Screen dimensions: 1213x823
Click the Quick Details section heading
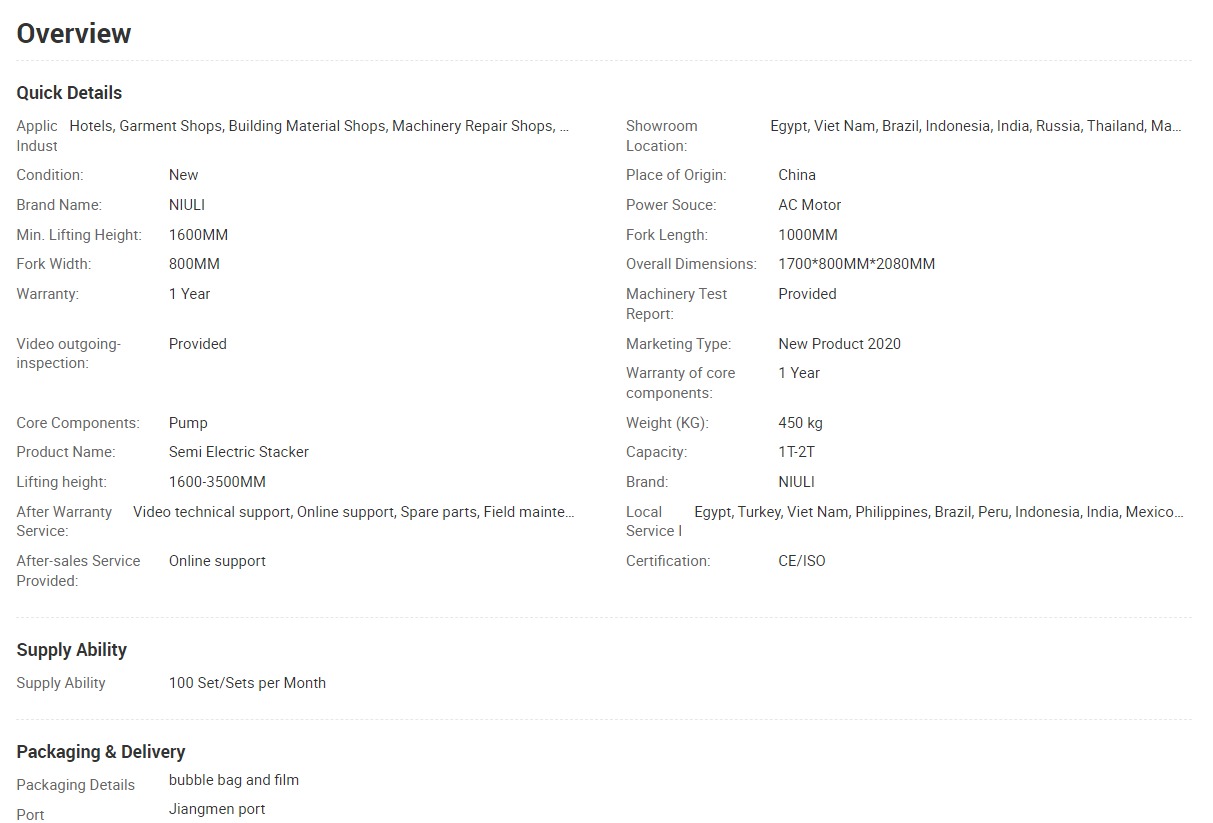click(69, 93)
